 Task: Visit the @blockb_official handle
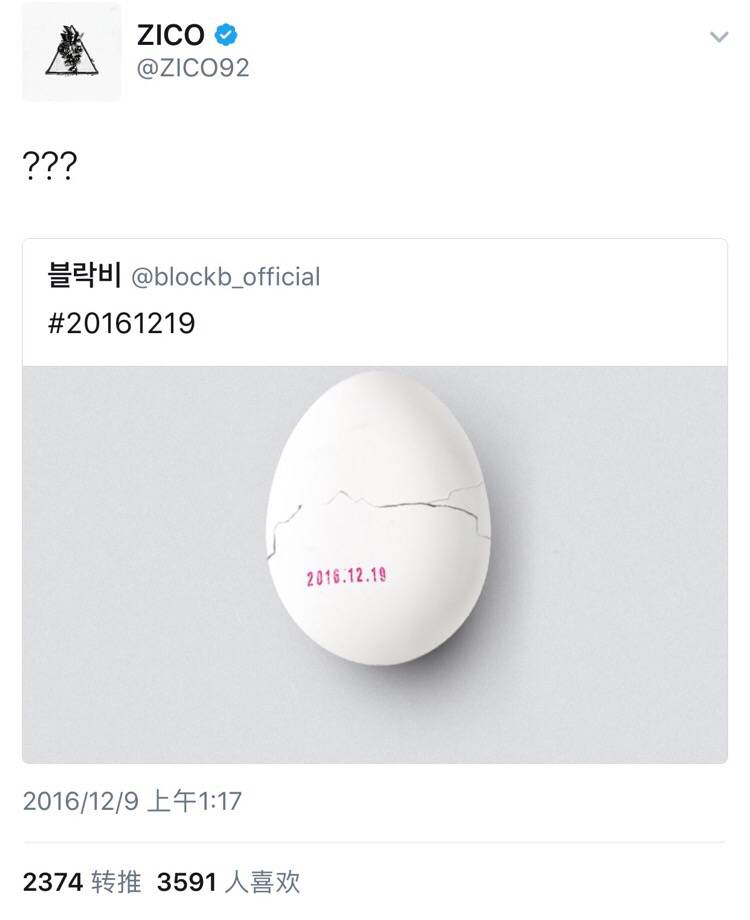(226, 277)
